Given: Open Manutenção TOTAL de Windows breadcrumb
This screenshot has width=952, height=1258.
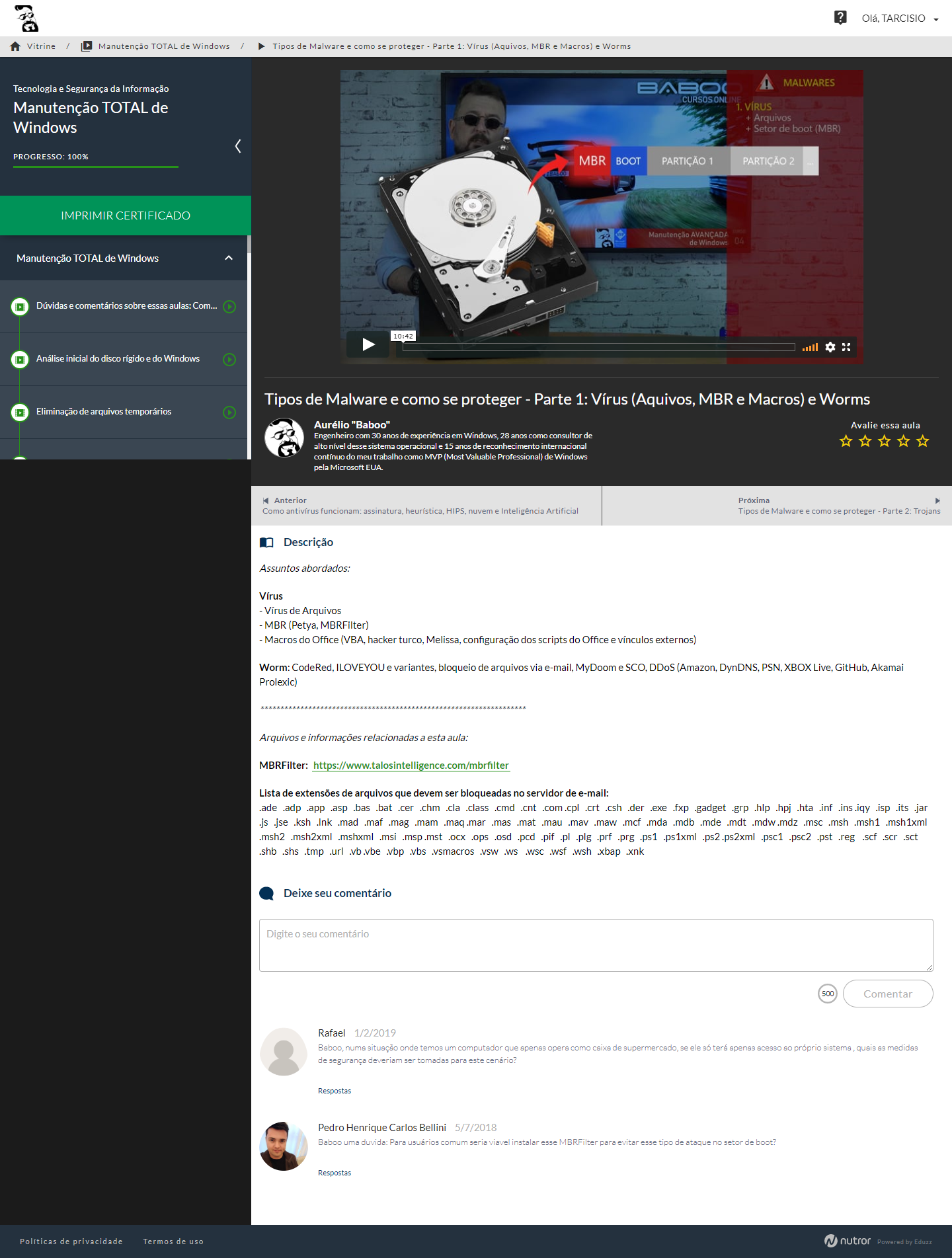Looking at the screenshot, I should point(163,46).
